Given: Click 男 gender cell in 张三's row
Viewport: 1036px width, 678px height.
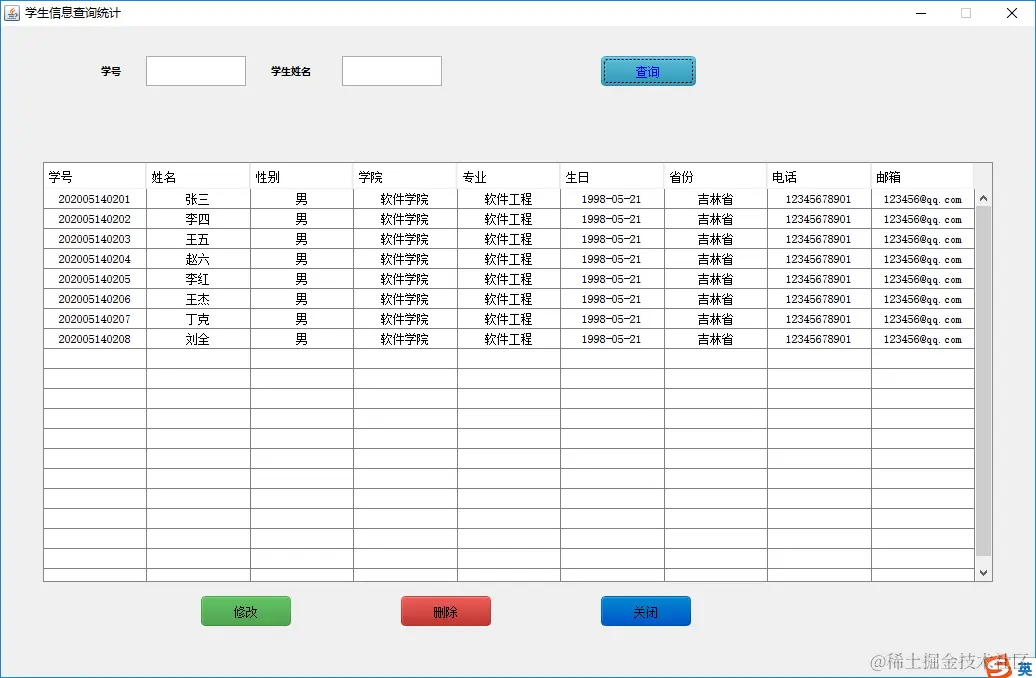Looking at the screenshot, I should (301, 199).
